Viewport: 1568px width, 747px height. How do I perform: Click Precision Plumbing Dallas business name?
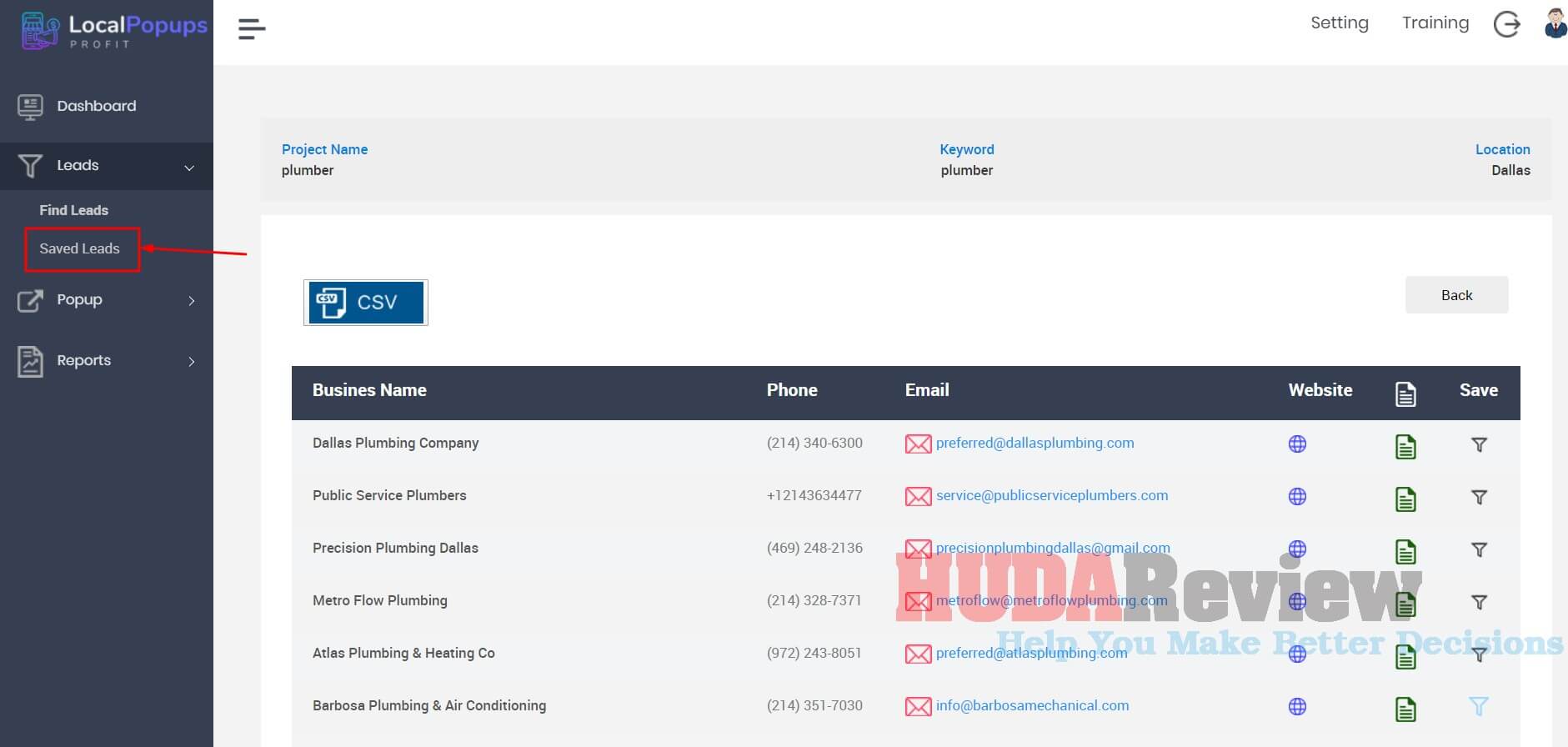[395, 548]
